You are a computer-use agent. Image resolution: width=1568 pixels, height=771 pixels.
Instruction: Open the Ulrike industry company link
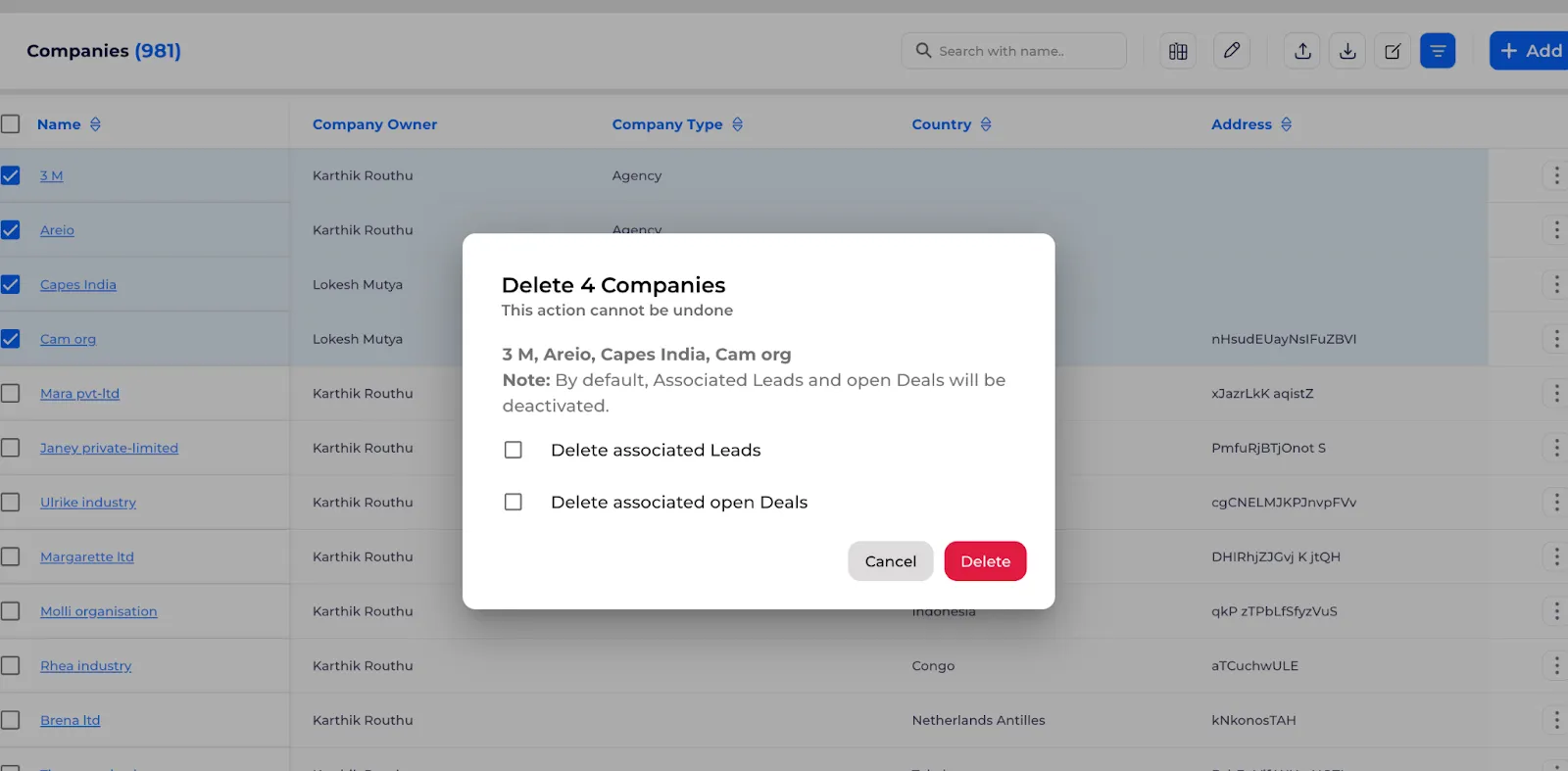pyautogui.click(x=88, y=503)
